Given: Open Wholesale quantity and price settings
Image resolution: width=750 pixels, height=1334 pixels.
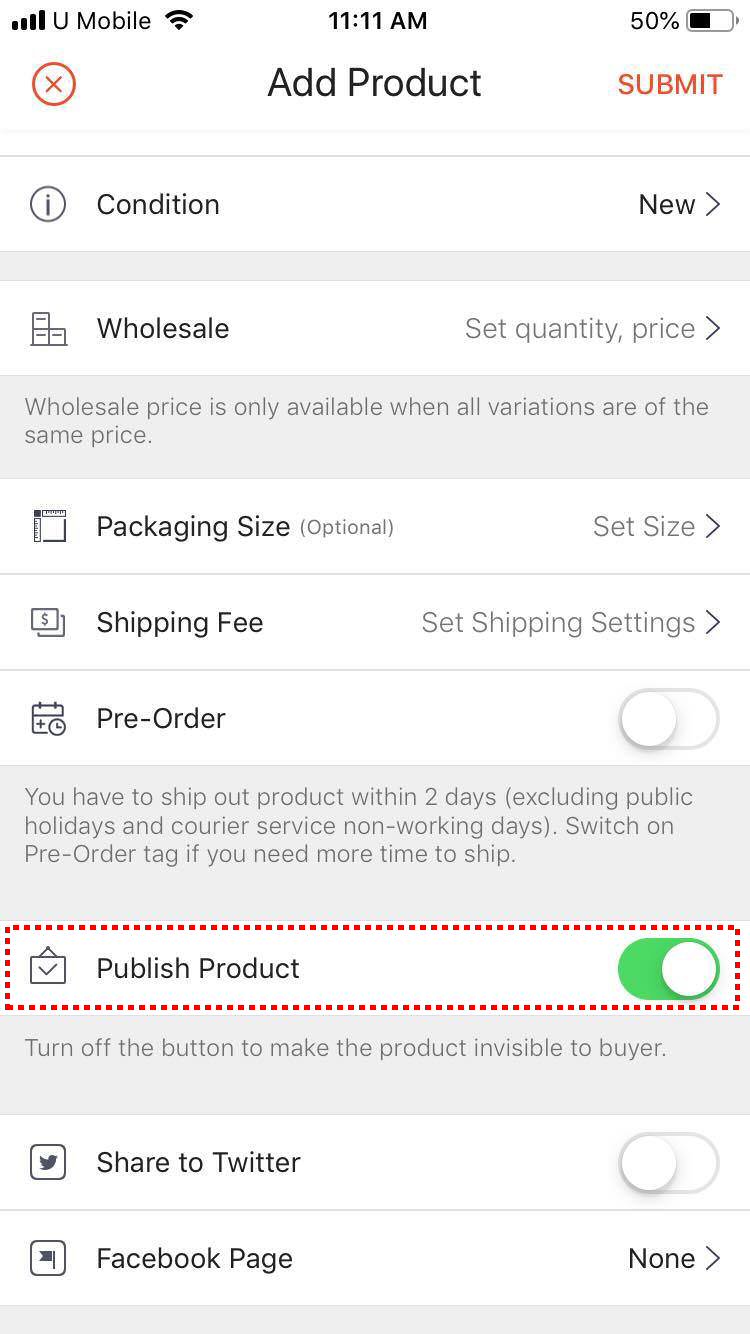Looking at the screenshot, I should pyautogui.click(x=592, y=328).
